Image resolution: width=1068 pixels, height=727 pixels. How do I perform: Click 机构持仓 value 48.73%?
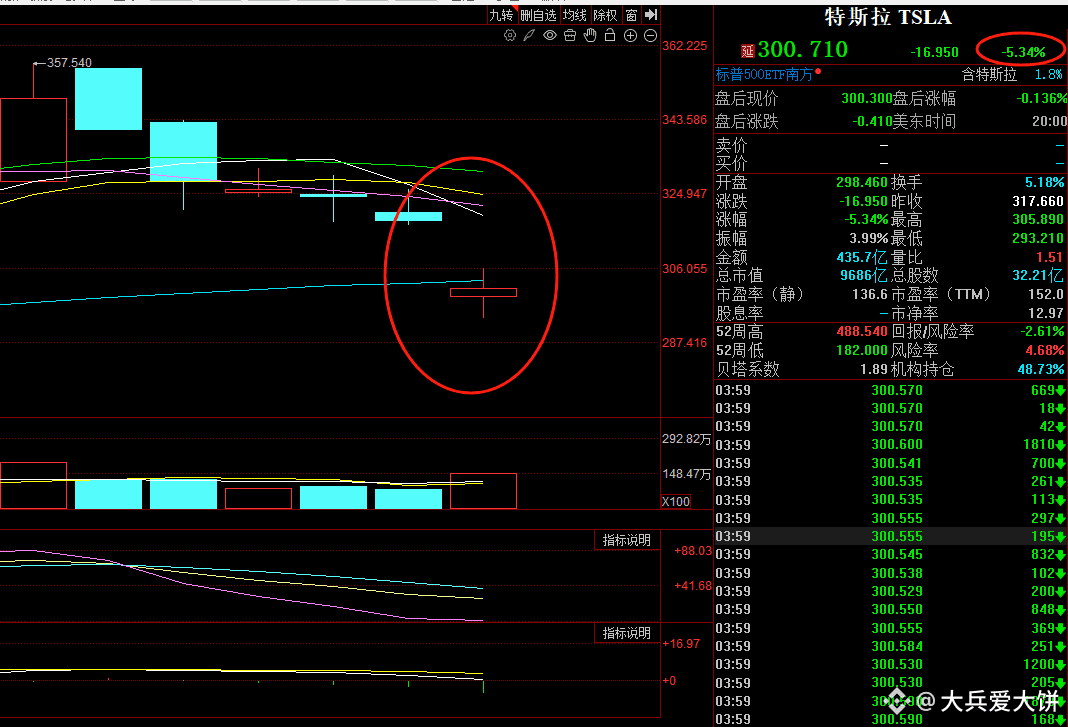[1040, 369]
